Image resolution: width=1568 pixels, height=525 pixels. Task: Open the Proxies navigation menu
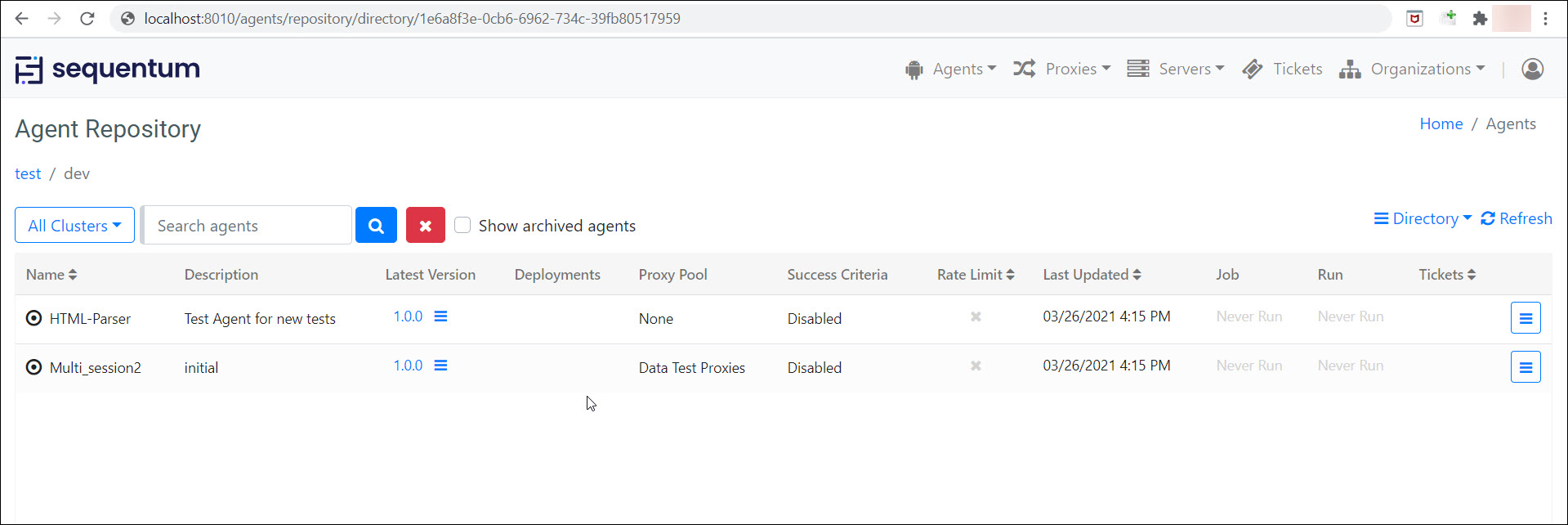1061,69
